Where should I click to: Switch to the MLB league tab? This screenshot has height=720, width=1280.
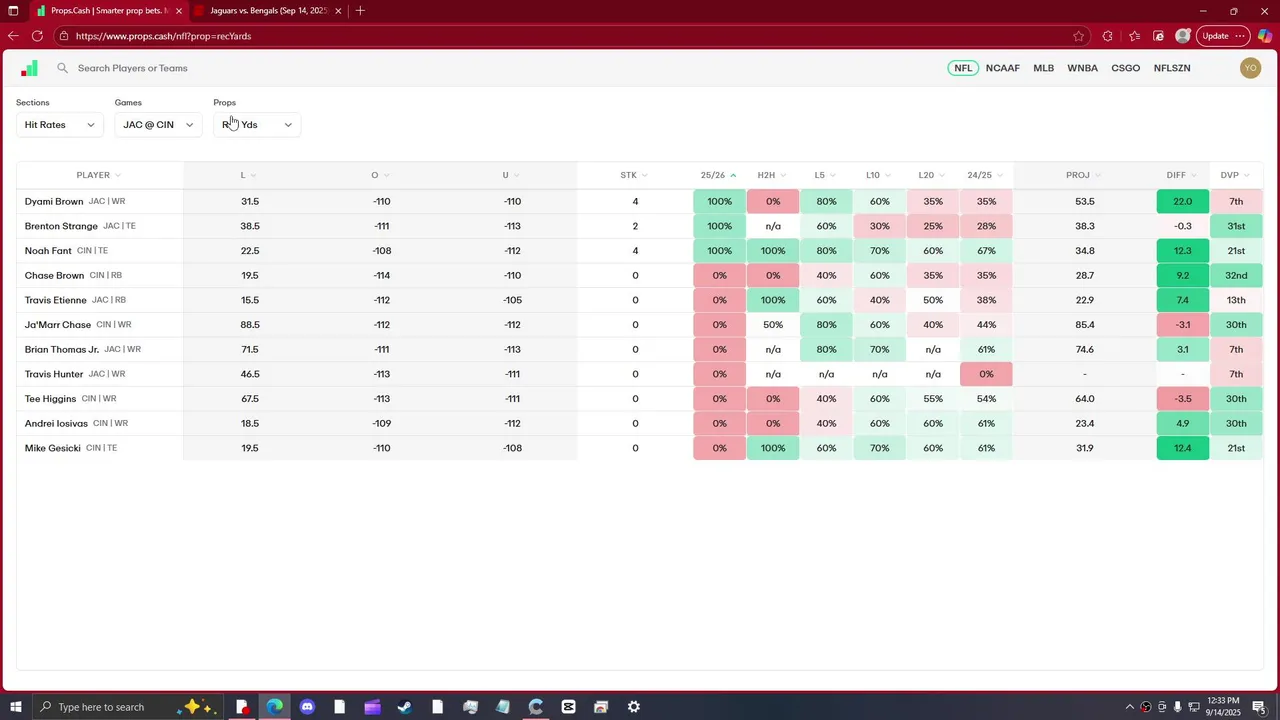pos(1044,68)
